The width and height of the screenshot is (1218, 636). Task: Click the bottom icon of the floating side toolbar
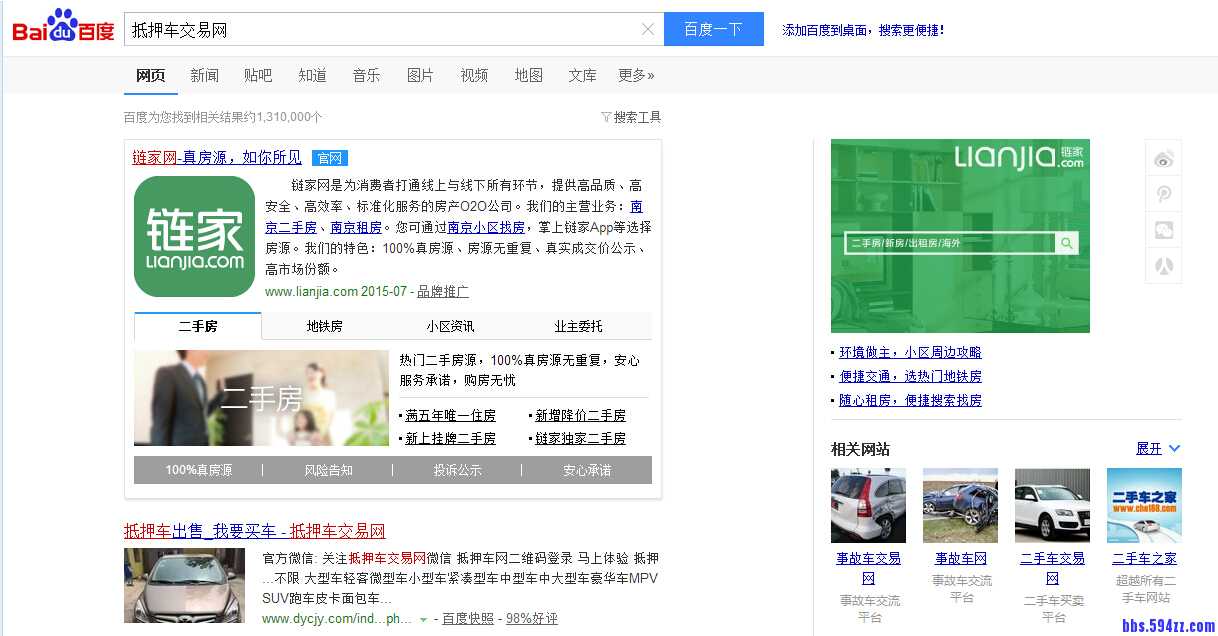click(1163, 266)
